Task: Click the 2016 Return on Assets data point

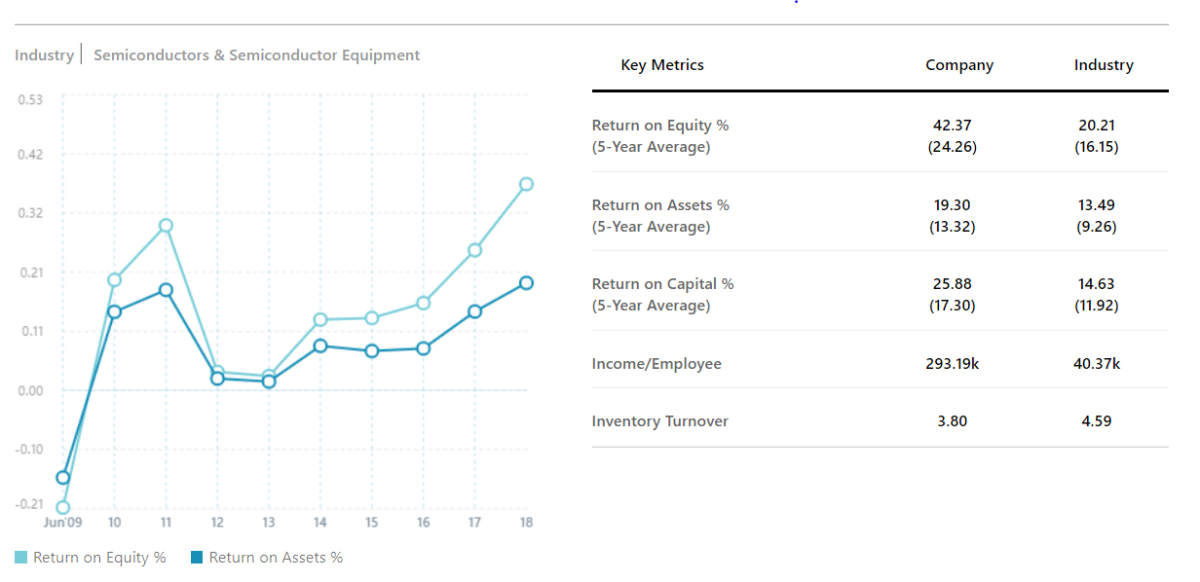Action: tap(423, 348)
